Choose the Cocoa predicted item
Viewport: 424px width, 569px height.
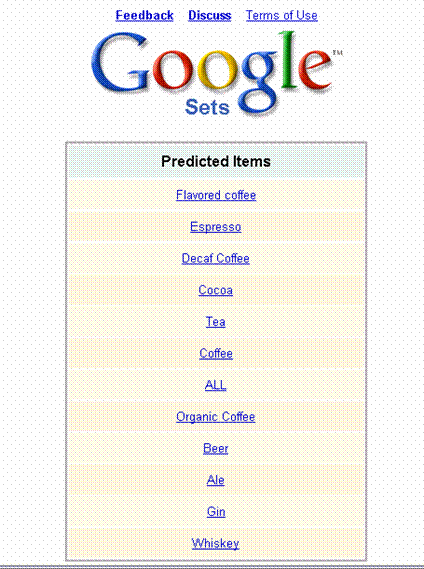216,290
